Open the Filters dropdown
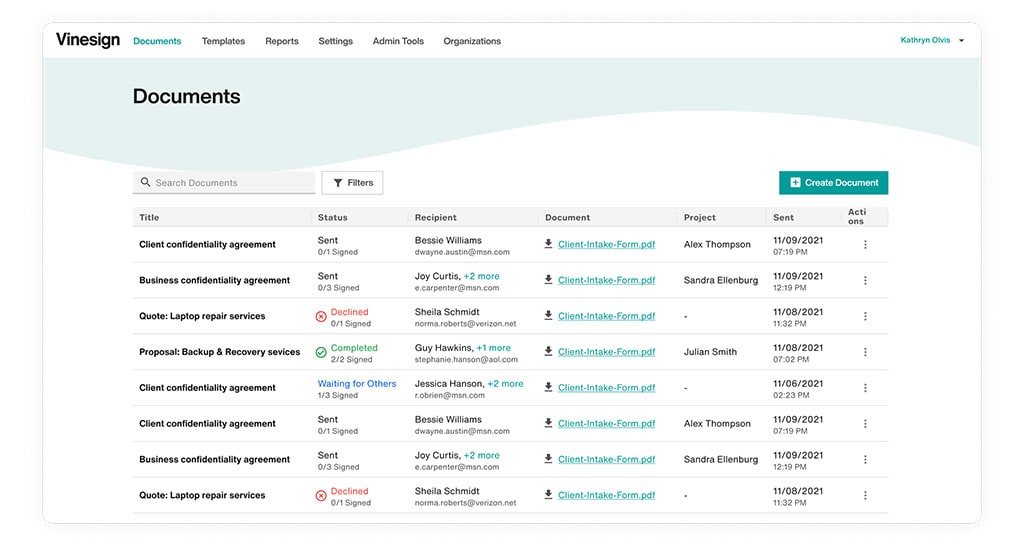Screen dimensions: 1024x546 [352, 183]
